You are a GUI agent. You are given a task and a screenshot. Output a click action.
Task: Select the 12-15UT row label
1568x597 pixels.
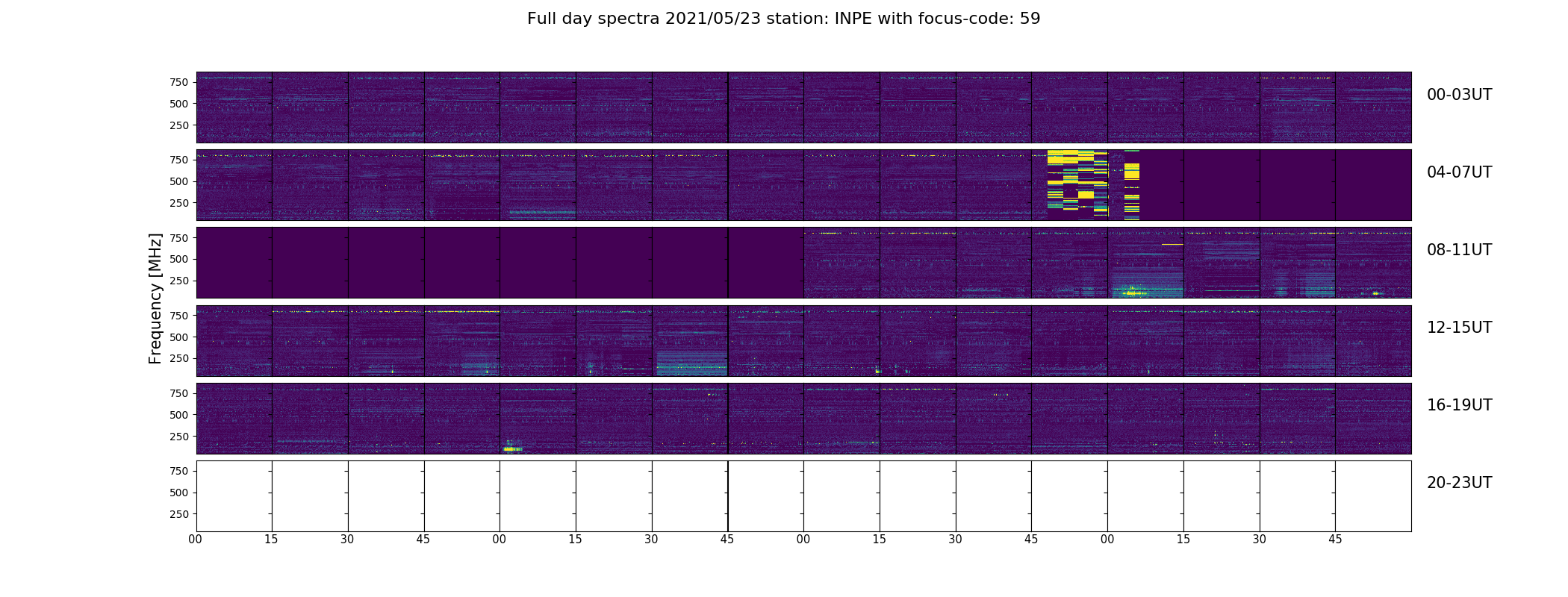pyautogui.click(x=1459, y=328)
